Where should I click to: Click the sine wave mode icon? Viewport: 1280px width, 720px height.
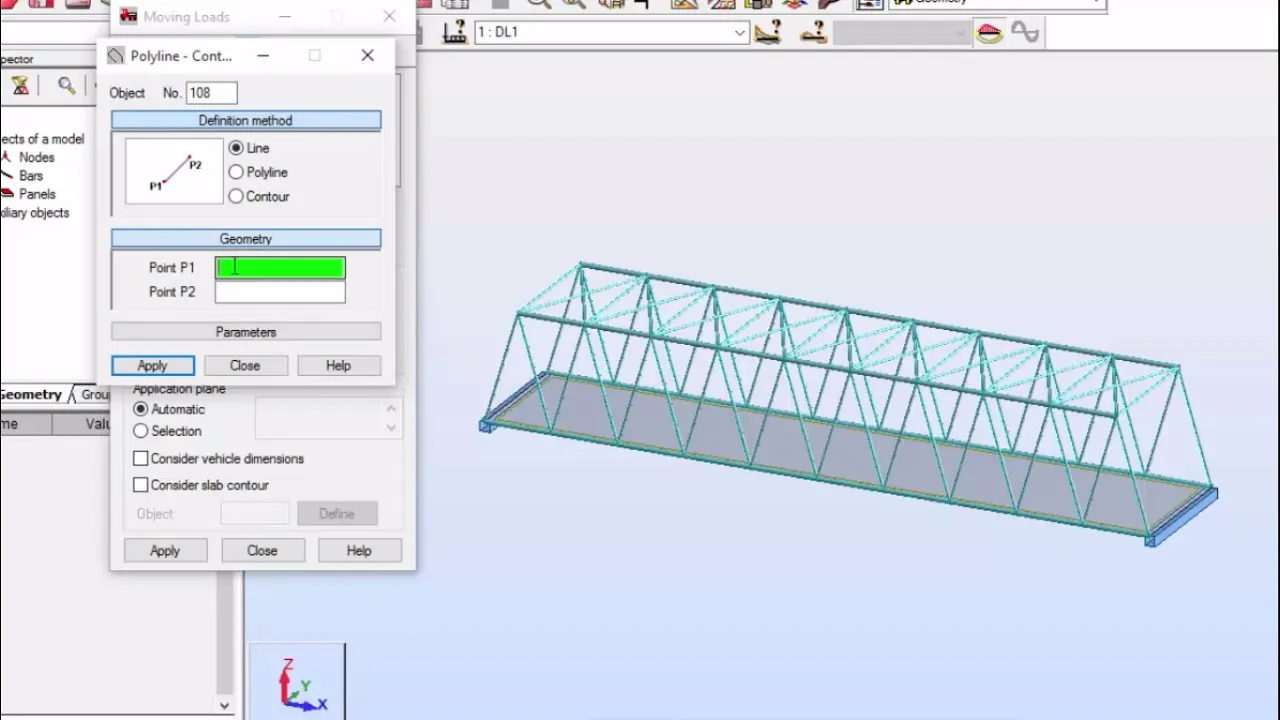(x=1025, y=33)
